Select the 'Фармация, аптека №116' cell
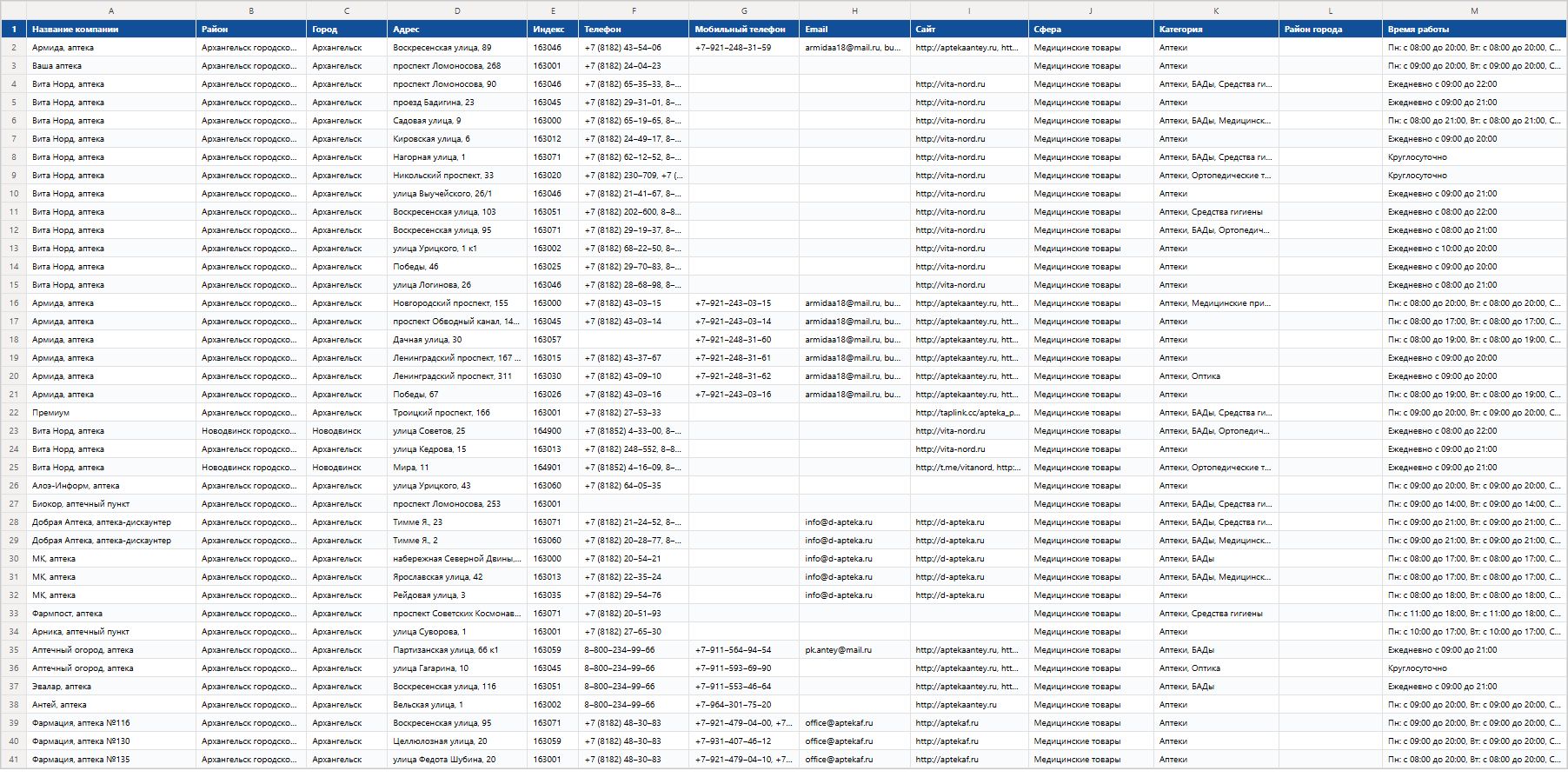Image resolution: width=1568 pixels, height=784 pixels. tap(111, 723)
